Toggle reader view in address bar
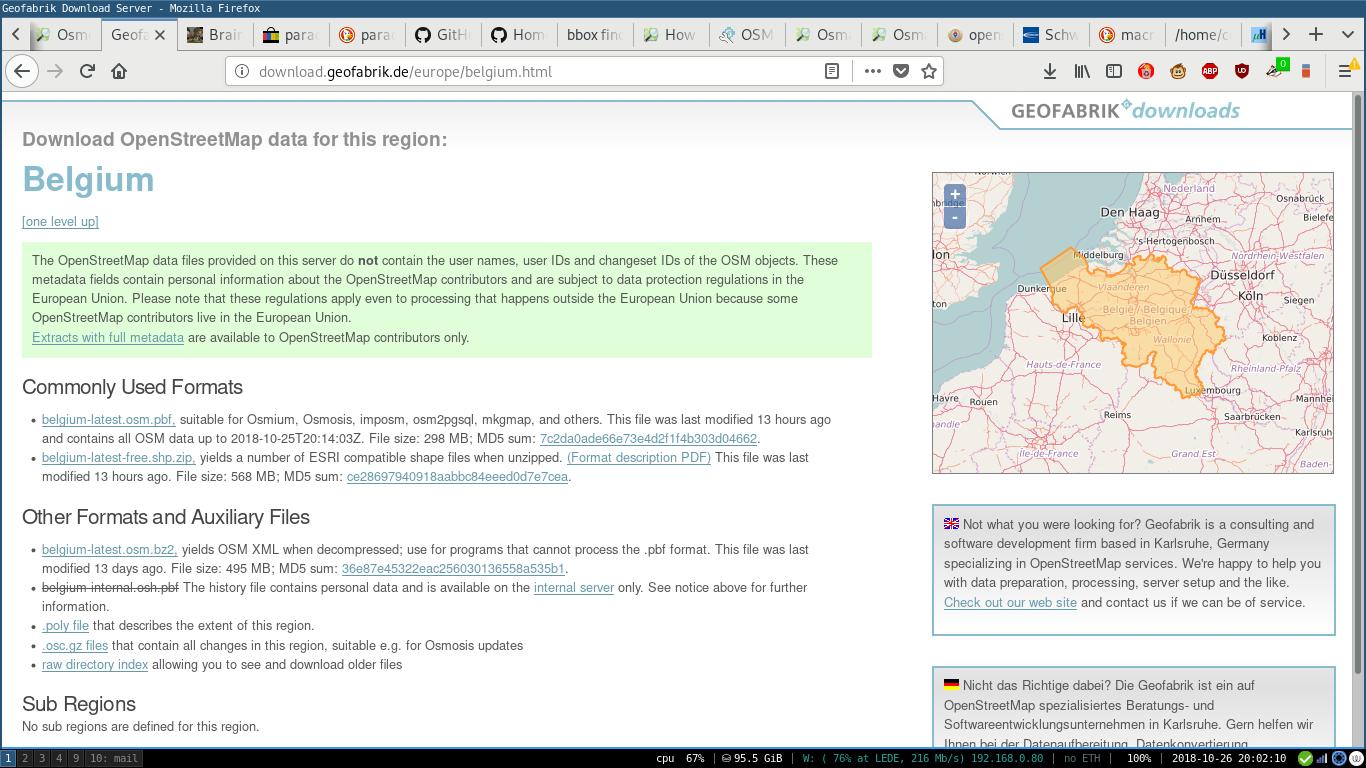1366x768 pixels. point(832,71)
